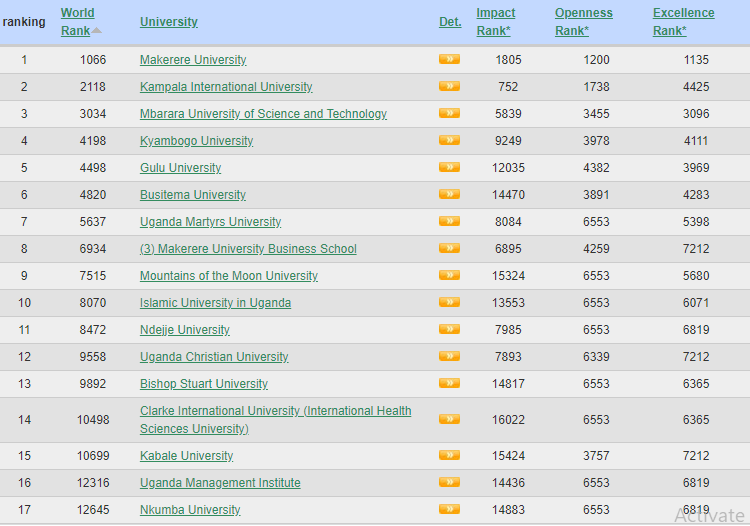
Task: Open details icon for Islamic University in Uganda
Action: tap(449, 302)
